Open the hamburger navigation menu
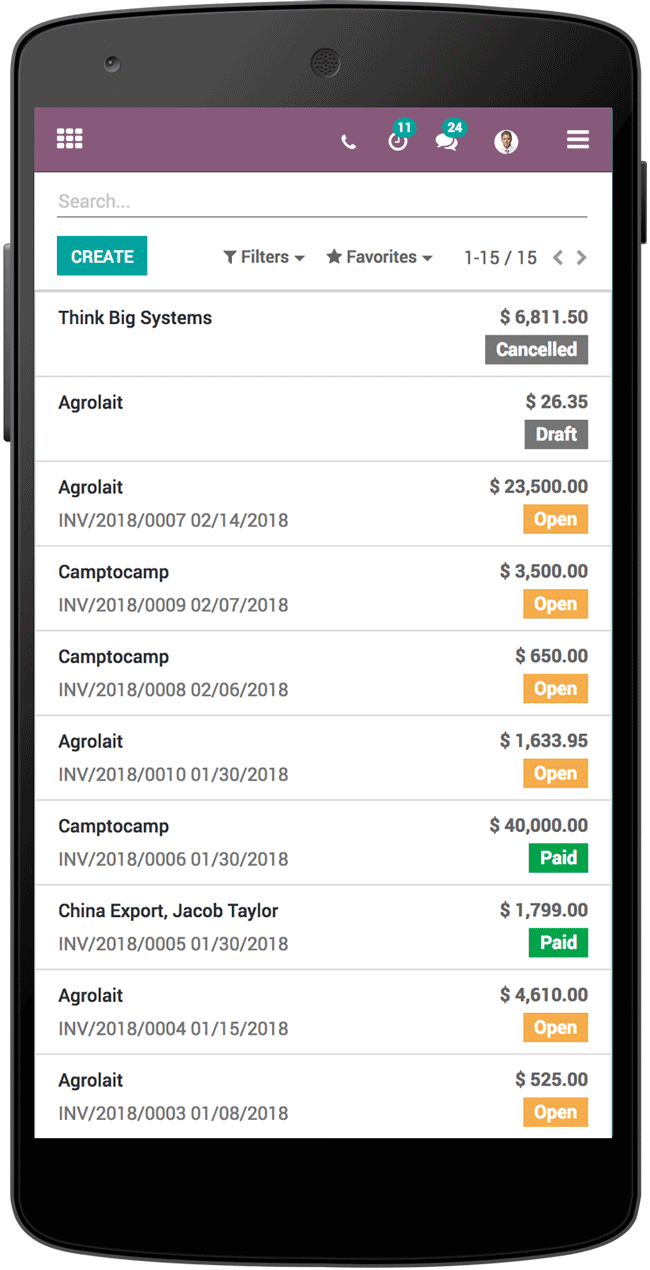This screenshot has width=650, height=1270. [x=578, y=140]
